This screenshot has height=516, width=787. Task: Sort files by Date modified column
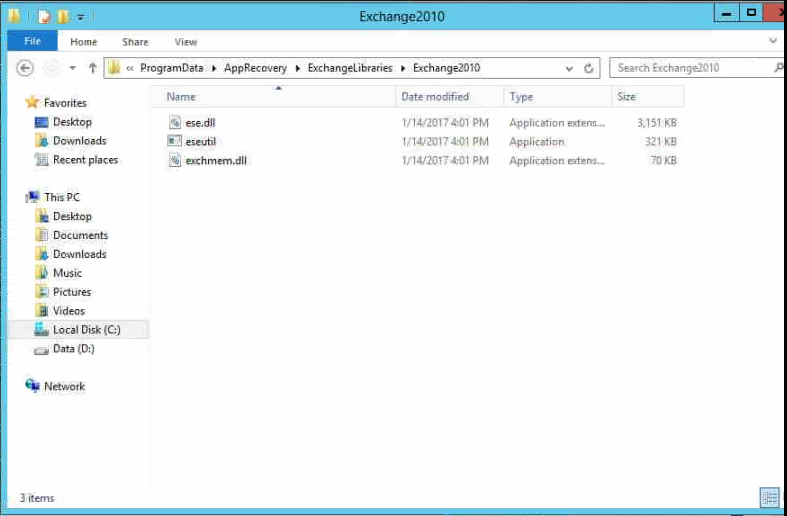tap(450, 96)
